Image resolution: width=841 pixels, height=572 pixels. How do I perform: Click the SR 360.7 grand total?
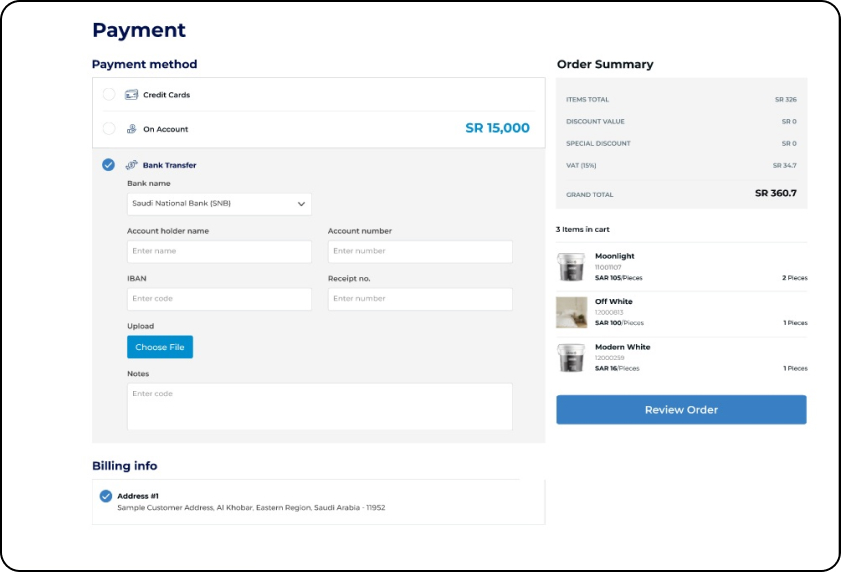776,193
